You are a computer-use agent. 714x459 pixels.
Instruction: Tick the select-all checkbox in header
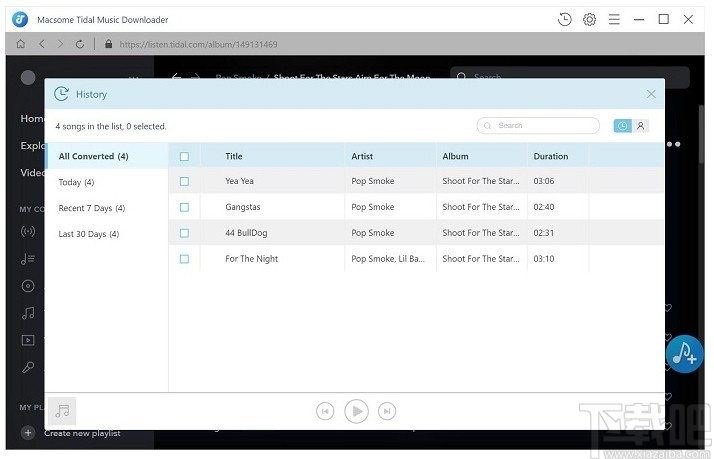pyautogui.click(x=184, y=156)
